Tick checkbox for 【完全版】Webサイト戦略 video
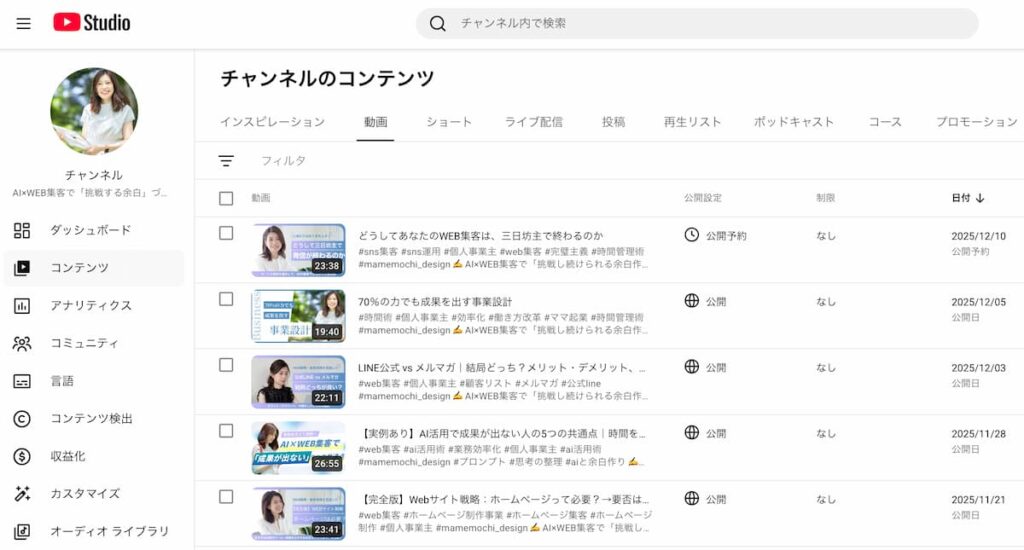Screen dimensions: 1024x550 click(x=226, y=497)
